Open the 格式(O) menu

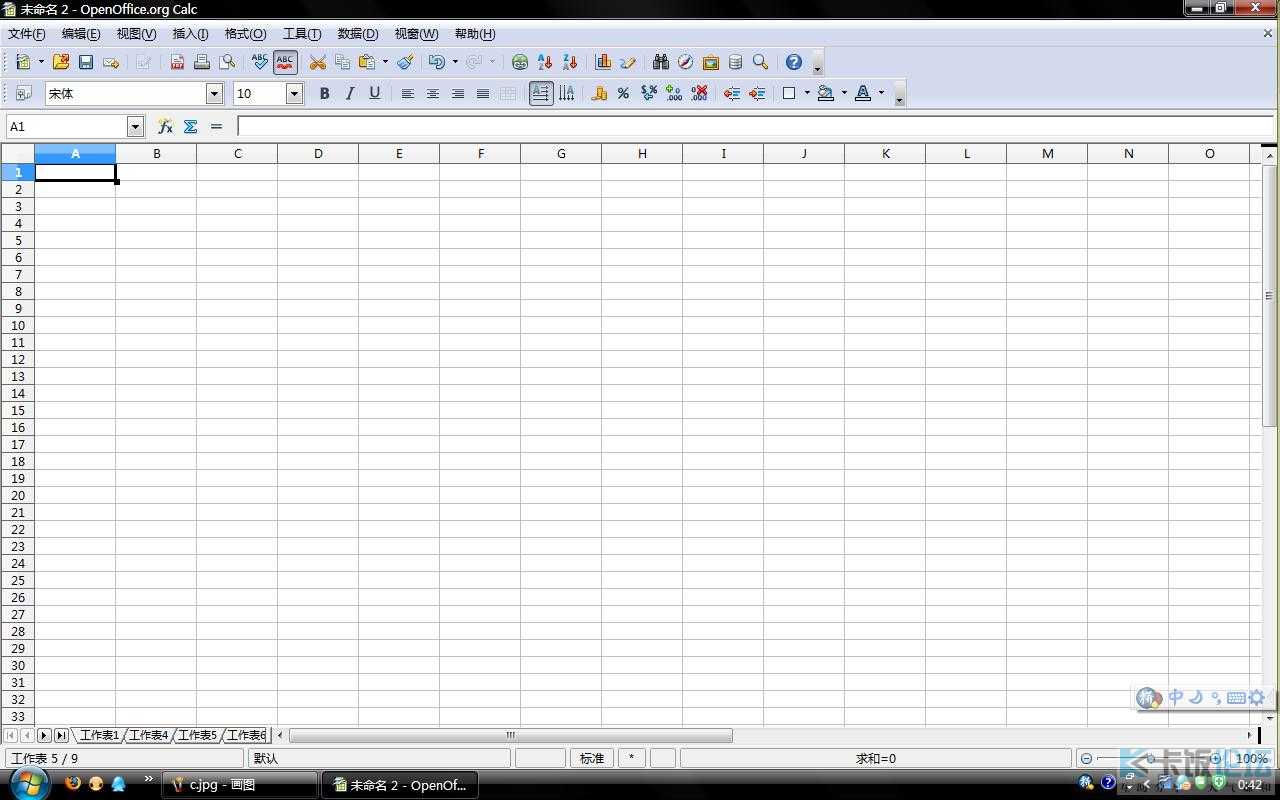[246, 33]
